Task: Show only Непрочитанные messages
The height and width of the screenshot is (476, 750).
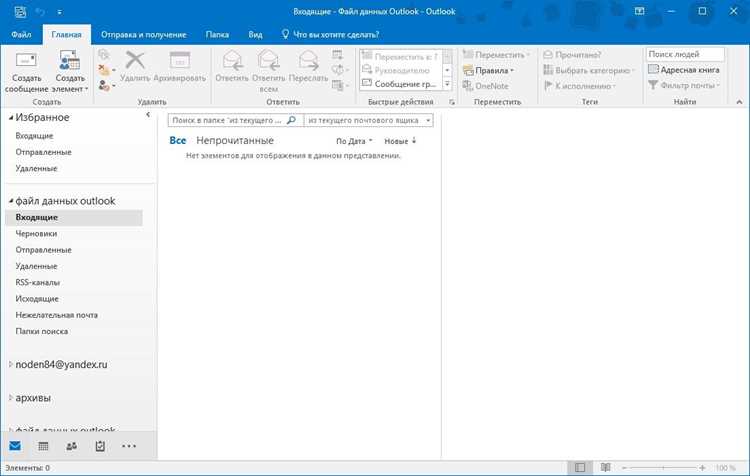Action: (235, 141)
